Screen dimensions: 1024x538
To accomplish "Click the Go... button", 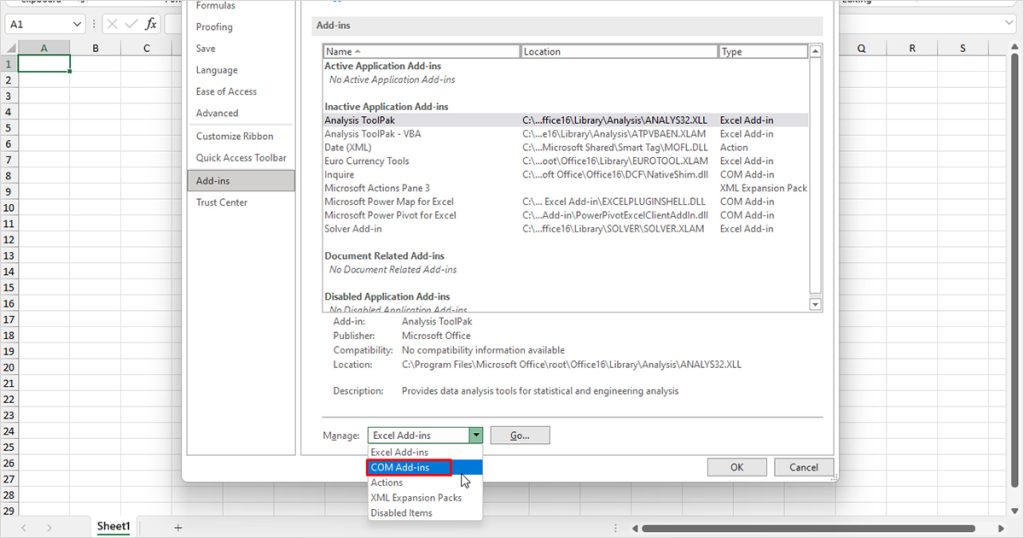I will (x=520, y=435).
